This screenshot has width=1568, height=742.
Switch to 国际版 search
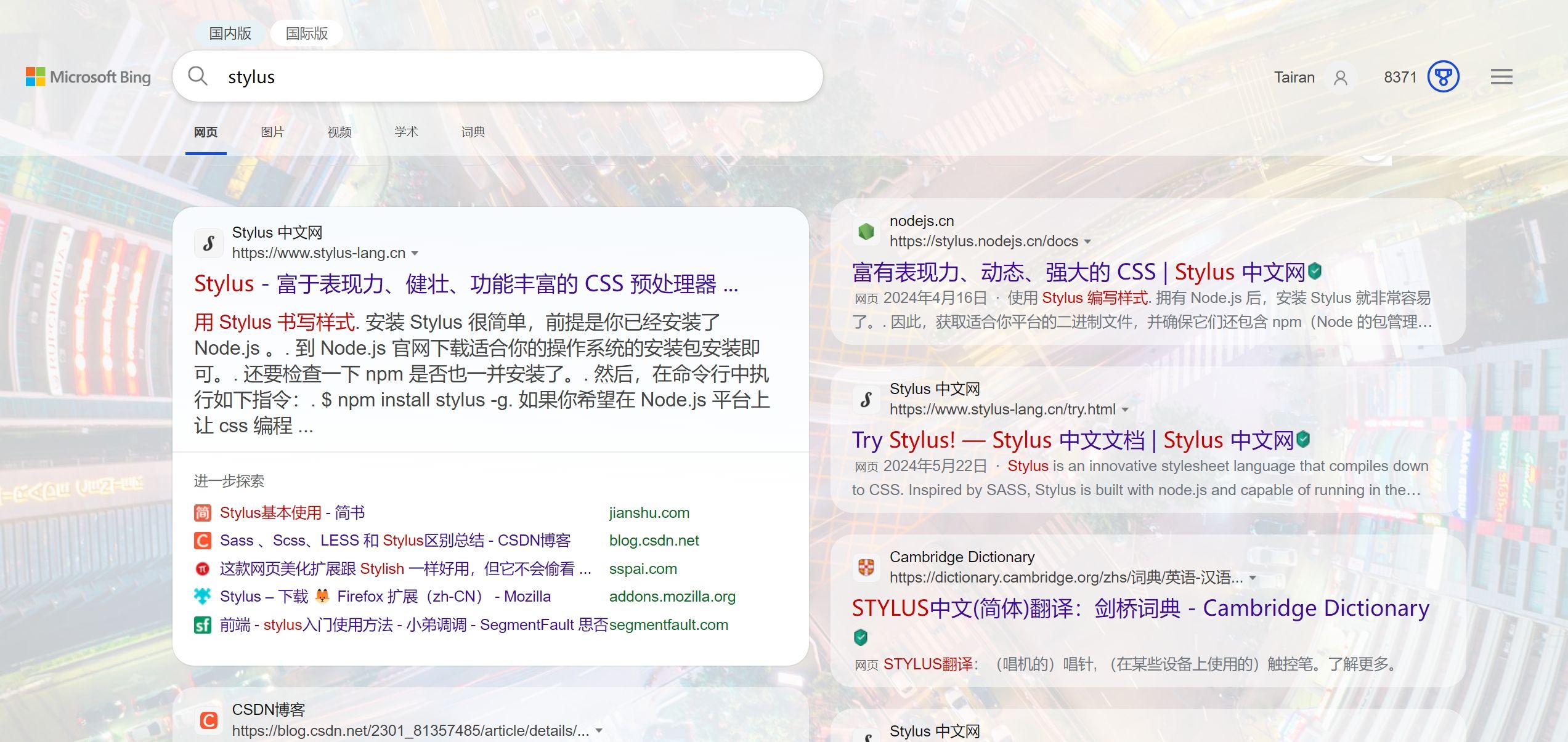pyautogui.click(x=307, y=33)
